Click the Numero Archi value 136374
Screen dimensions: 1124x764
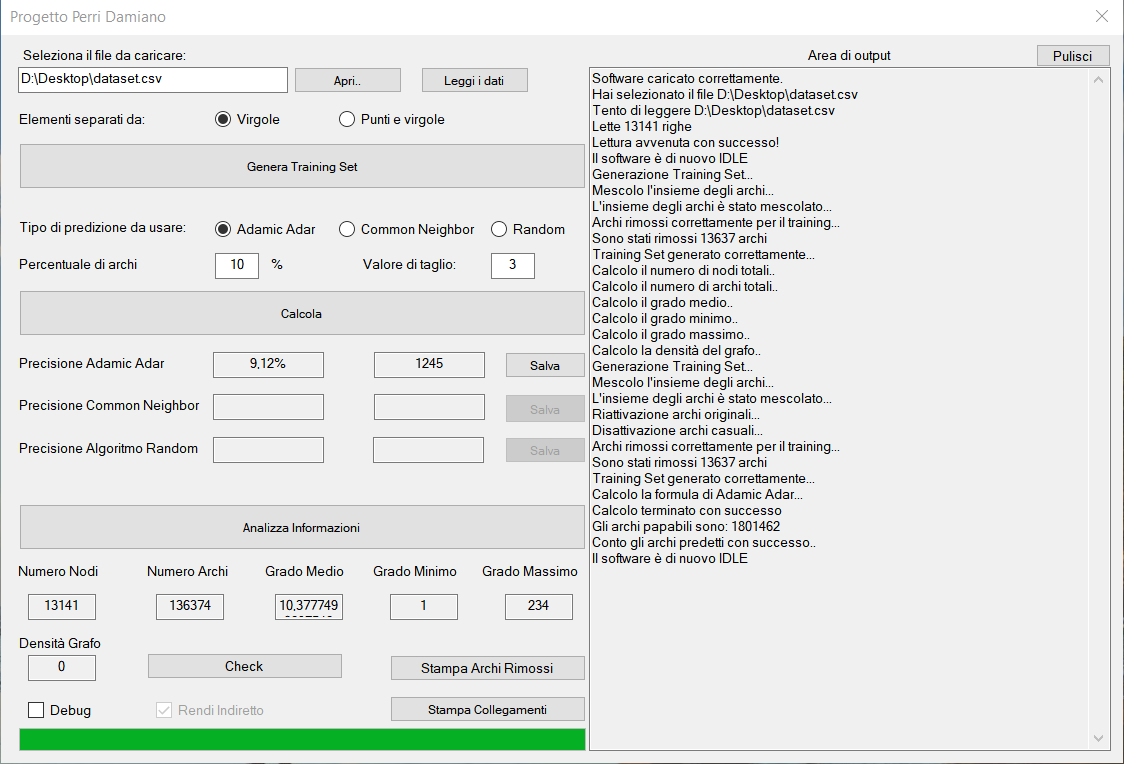190,606
